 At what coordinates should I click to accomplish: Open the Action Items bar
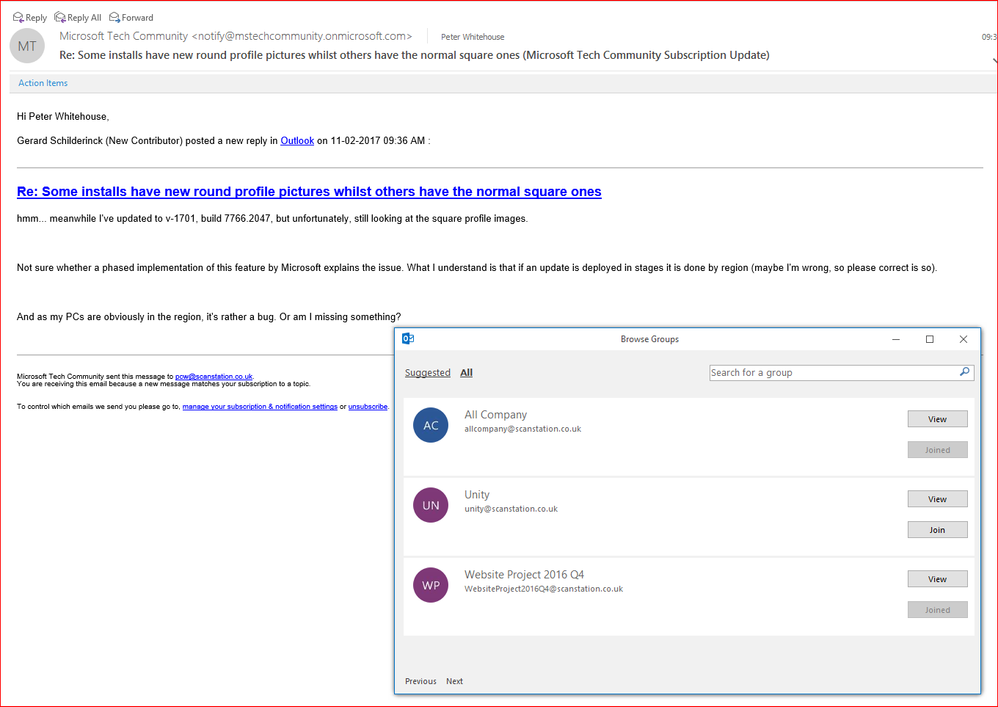[x=43, y=83]
